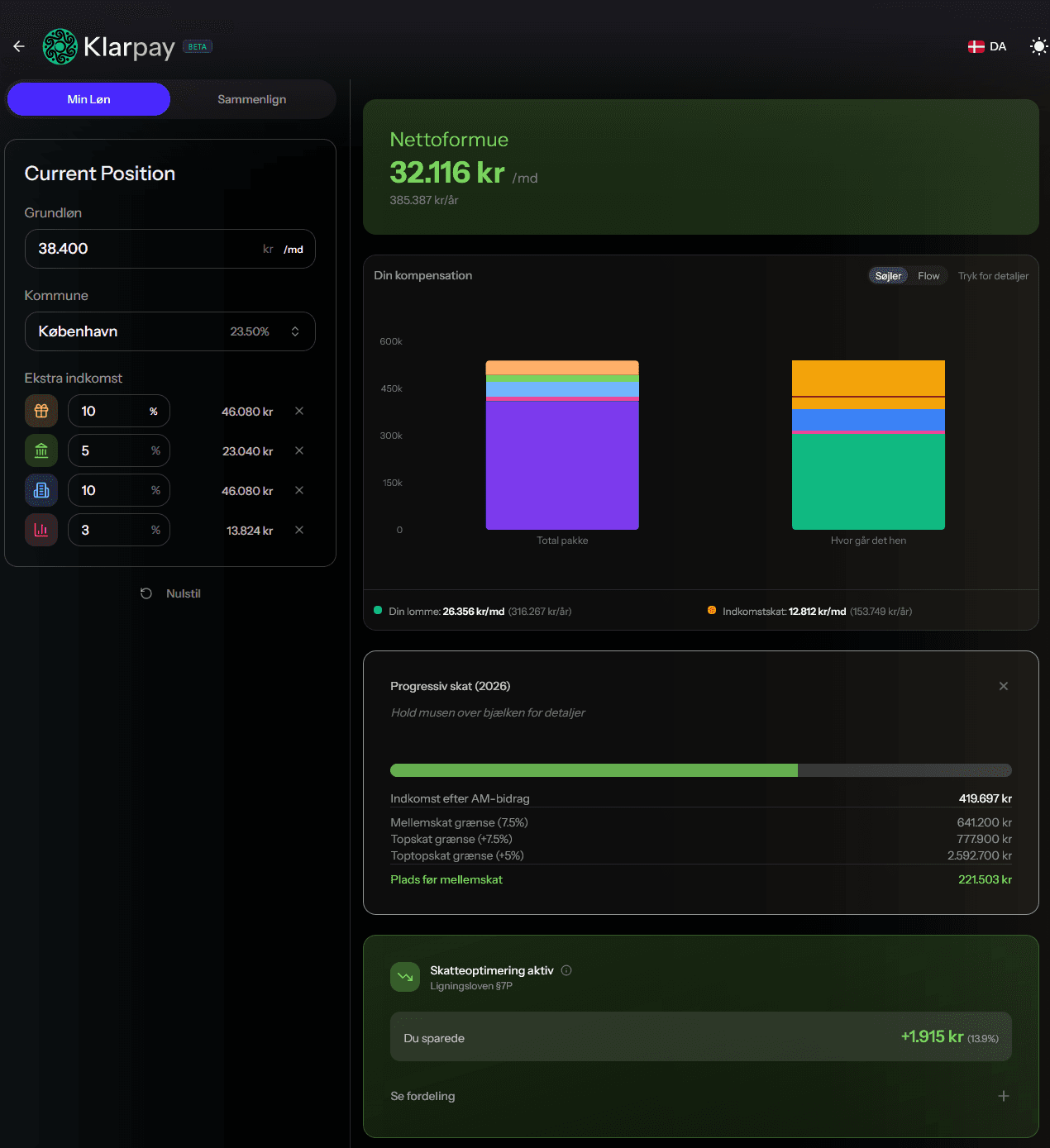Click the progressive tax progress bar
The height and width of the screenshot is (1148, 1050).
[x=700, y=770]
